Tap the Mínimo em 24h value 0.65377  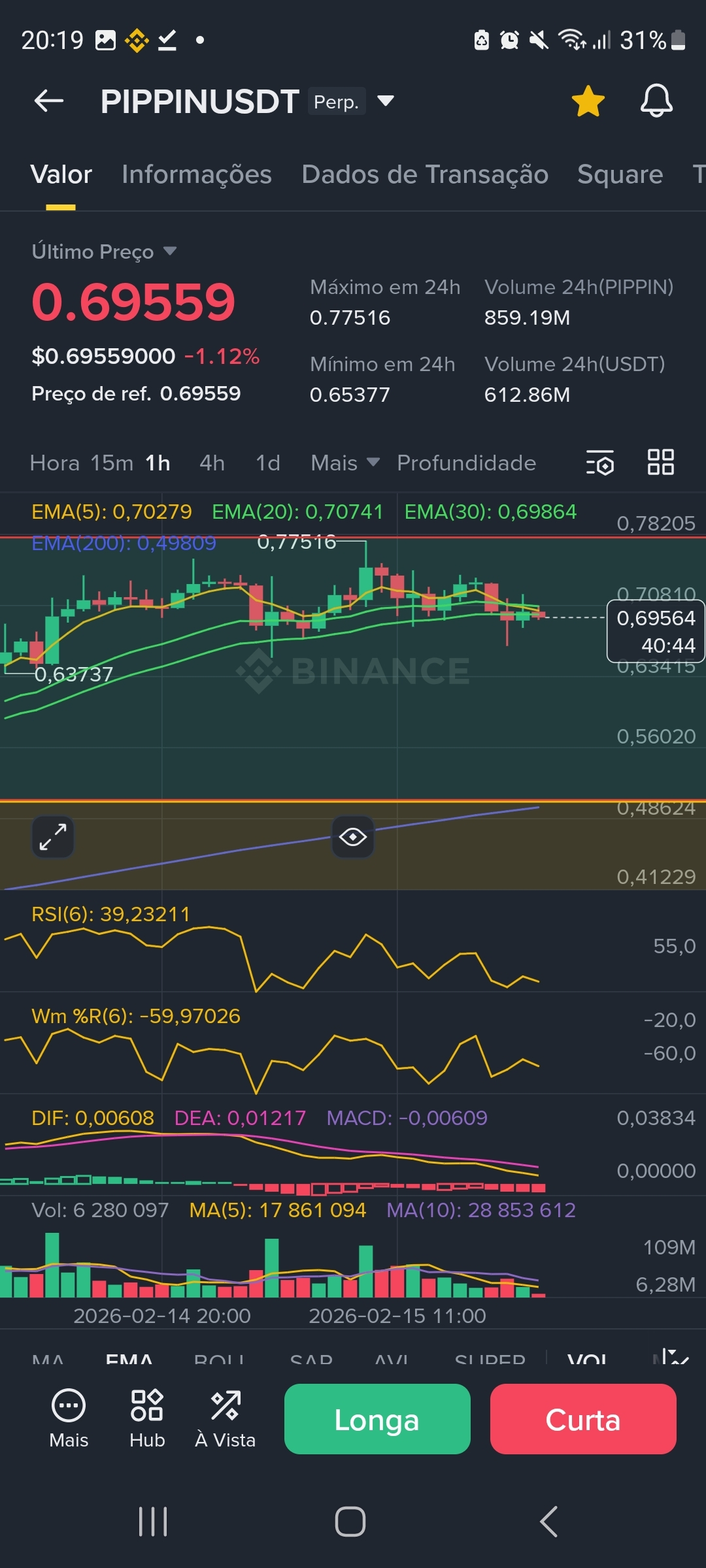(x=350, y=395)
